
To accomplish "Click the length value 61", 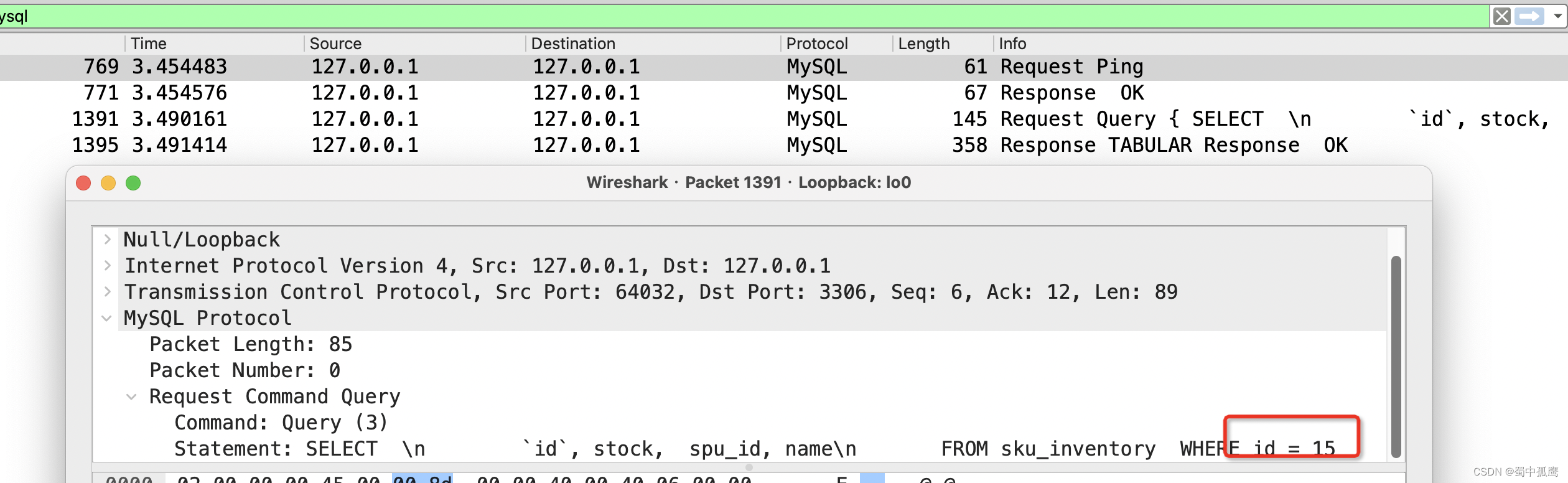I will pos(976,67).
